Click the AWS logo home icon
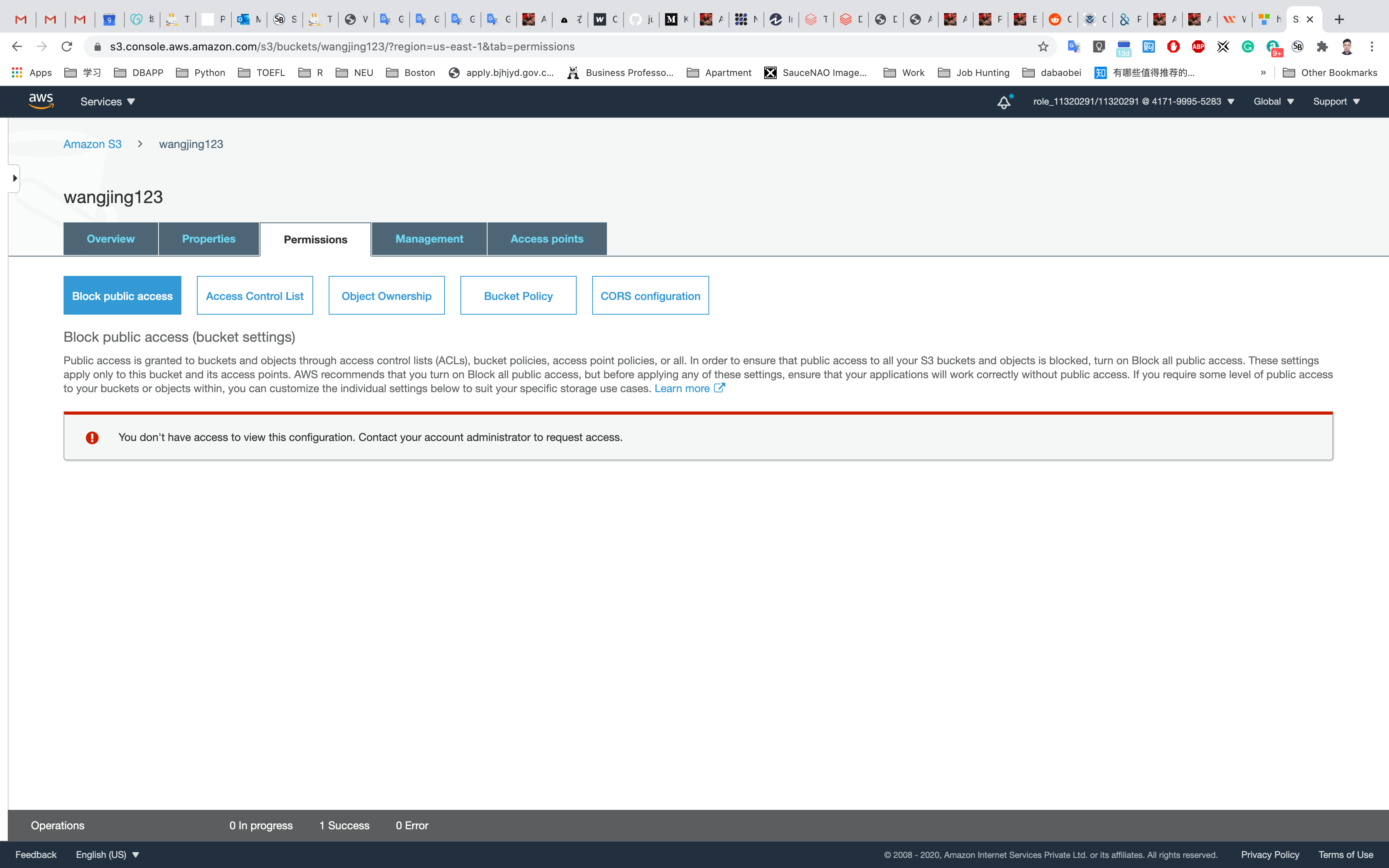 (41, 101)
